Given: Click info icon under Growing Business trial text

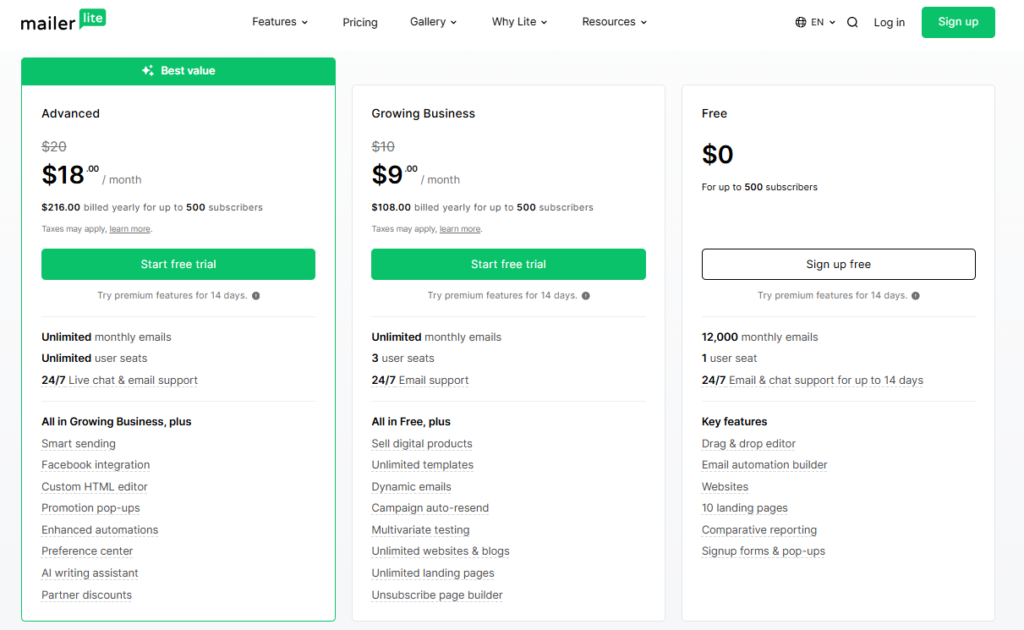Looking at the screenshot, I should tap(586, 296).
